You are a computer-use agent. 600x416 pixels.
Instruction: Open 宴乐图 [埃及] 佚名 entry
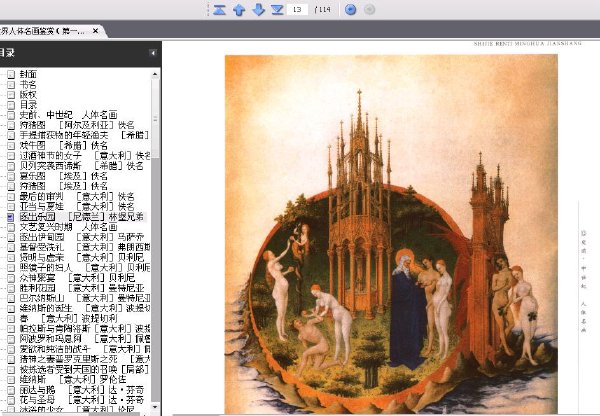(64, 176)
